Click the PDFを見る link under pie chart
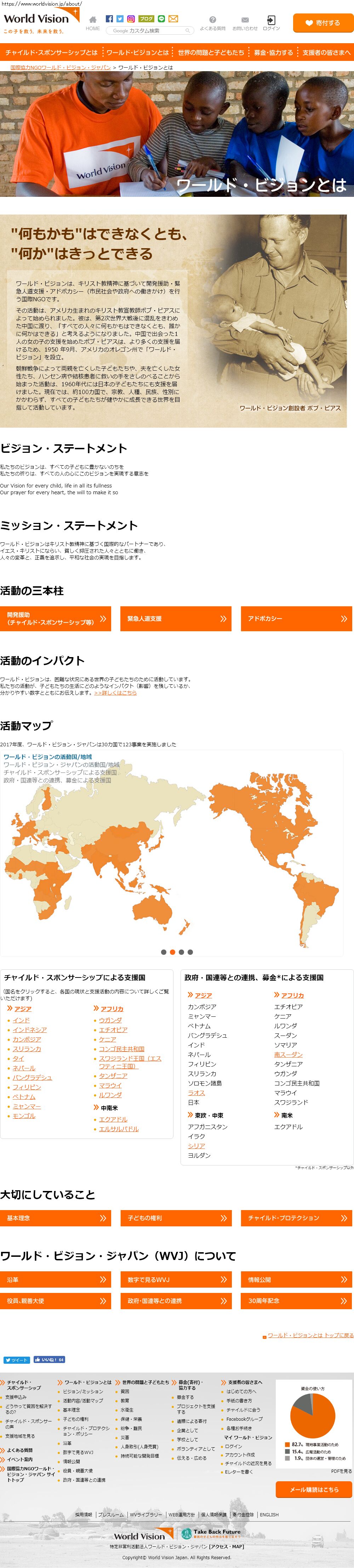Screen dimensions: 354x1568 [341, 1471]
